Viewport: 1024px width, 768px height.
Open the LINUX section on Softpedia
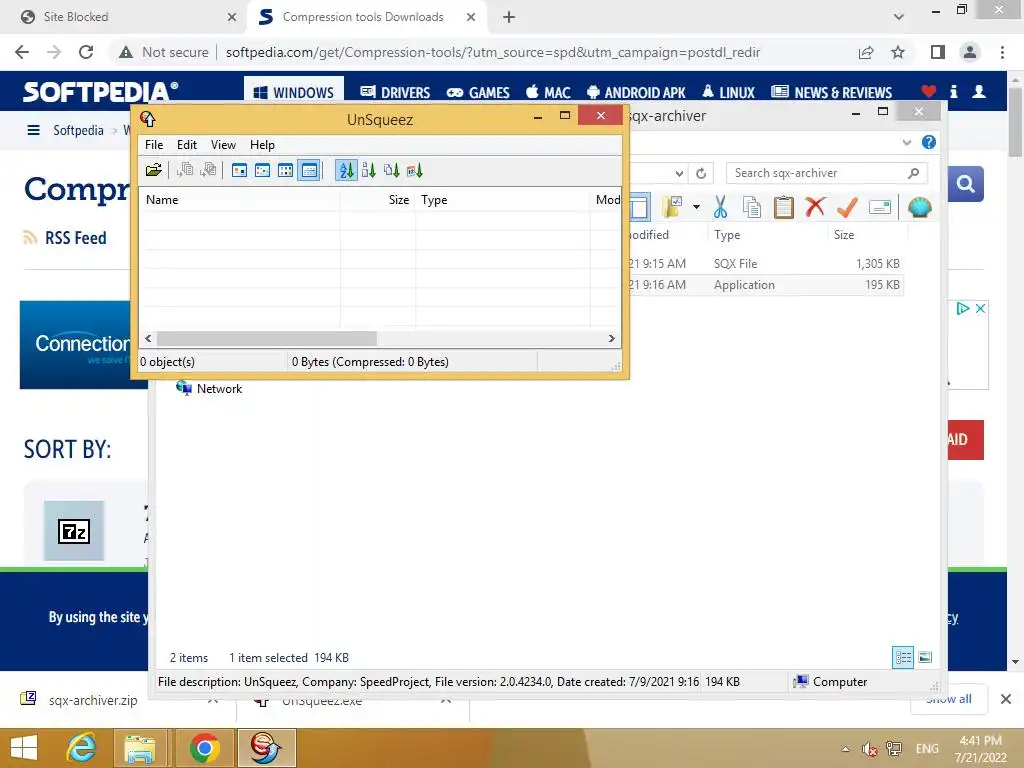point(728,92)
